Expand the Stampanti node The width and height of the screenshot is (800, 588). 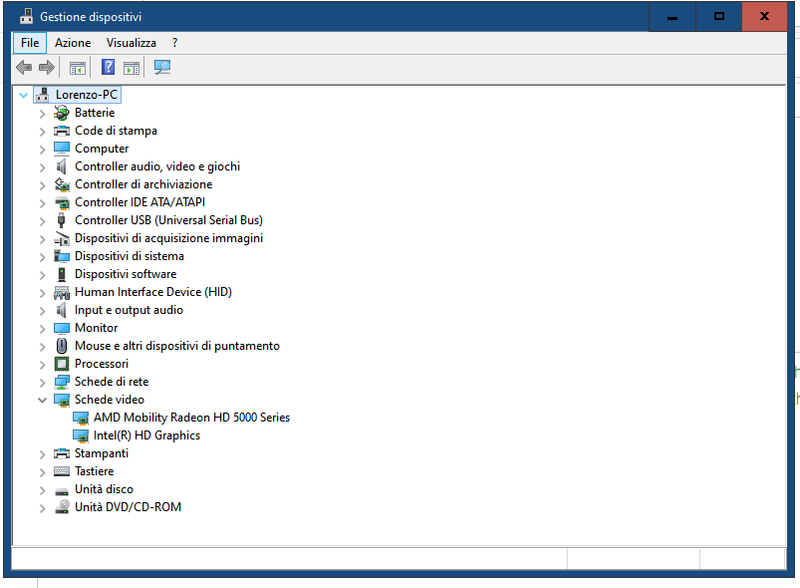click(x=42, y=454)
